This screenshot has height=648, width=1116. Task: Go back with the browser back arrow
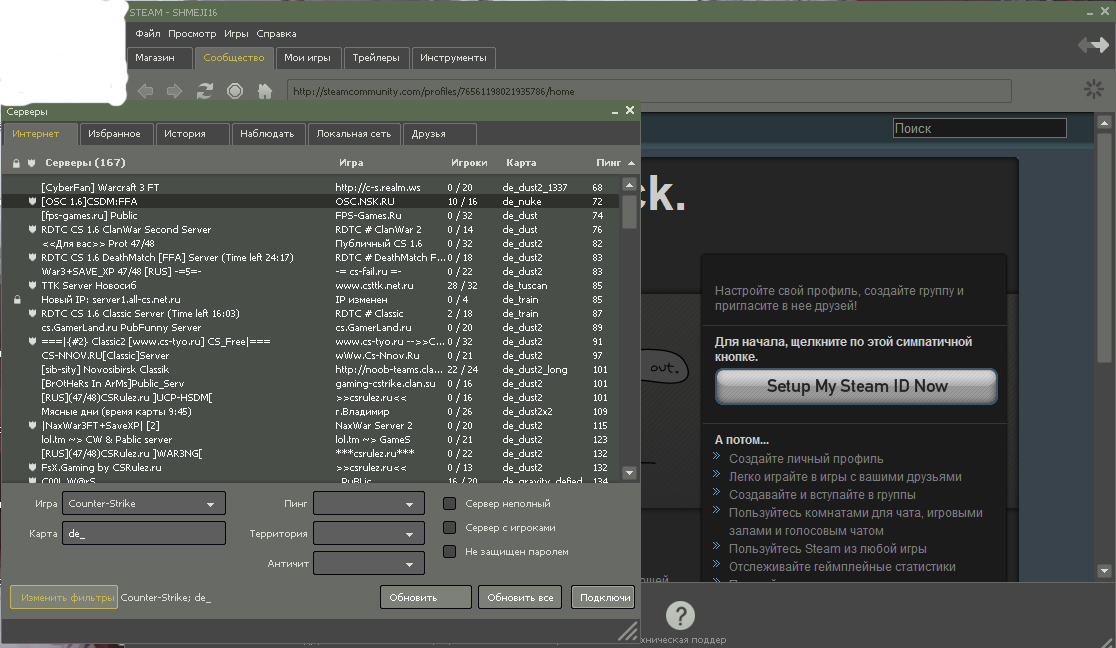click(x=145, y=91)
